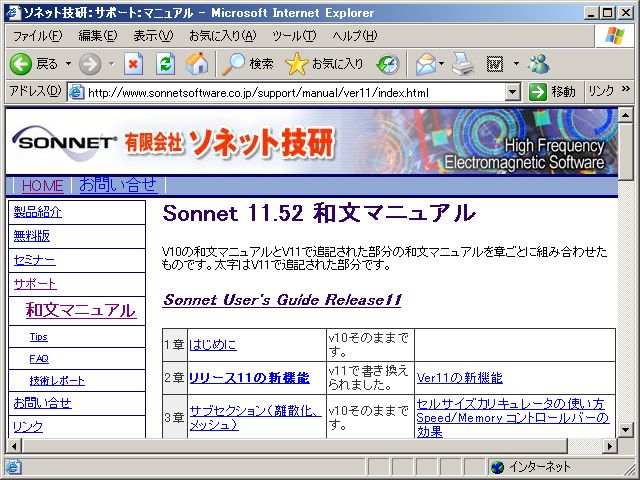Refresh the page using the green arrows icon
Viewport: 640px width, 480px height.
[x=166, y=64]
